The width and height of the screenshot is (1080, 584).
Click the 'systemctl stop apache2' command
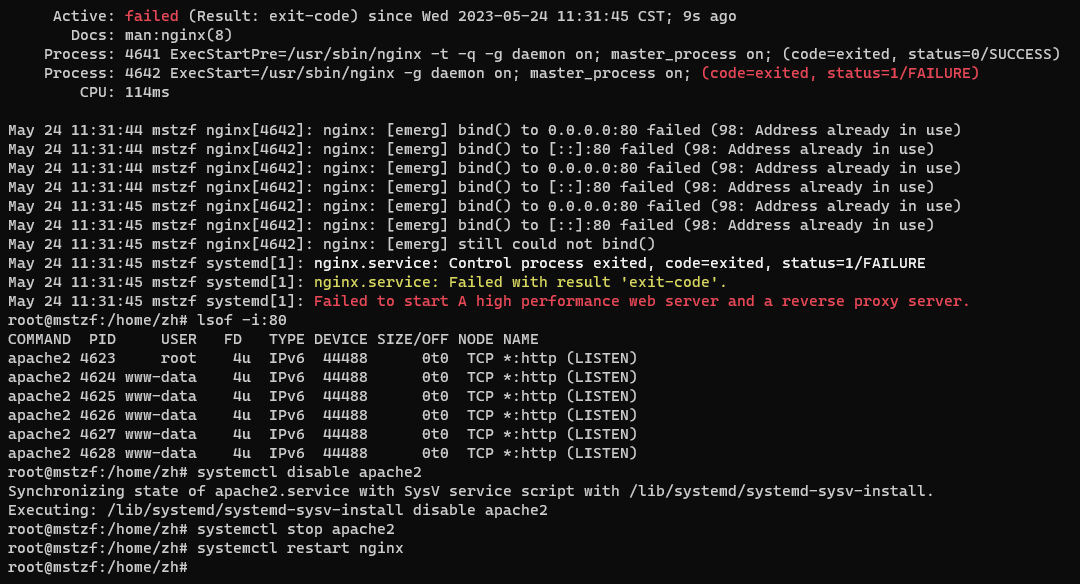point(295,530)
